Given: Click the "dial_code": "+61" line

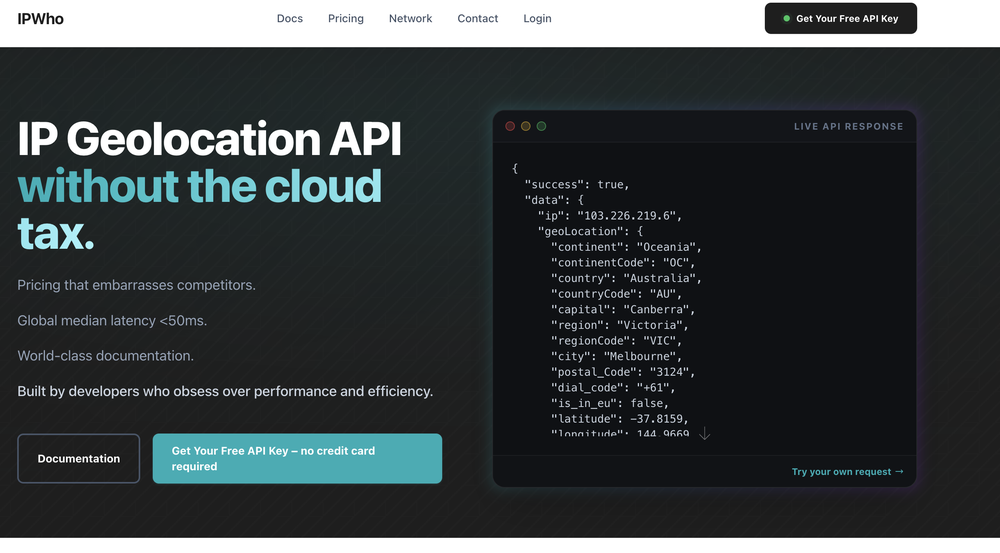Looking at the screenshot, I should pyautogui.click(x=613, y=388).
